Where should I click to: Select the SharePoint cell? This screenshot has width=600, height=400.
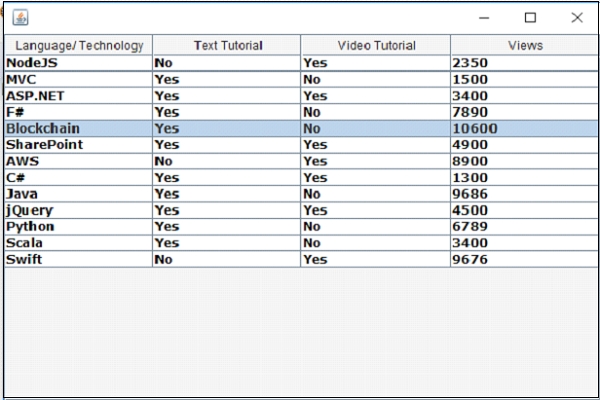point(78,145)
